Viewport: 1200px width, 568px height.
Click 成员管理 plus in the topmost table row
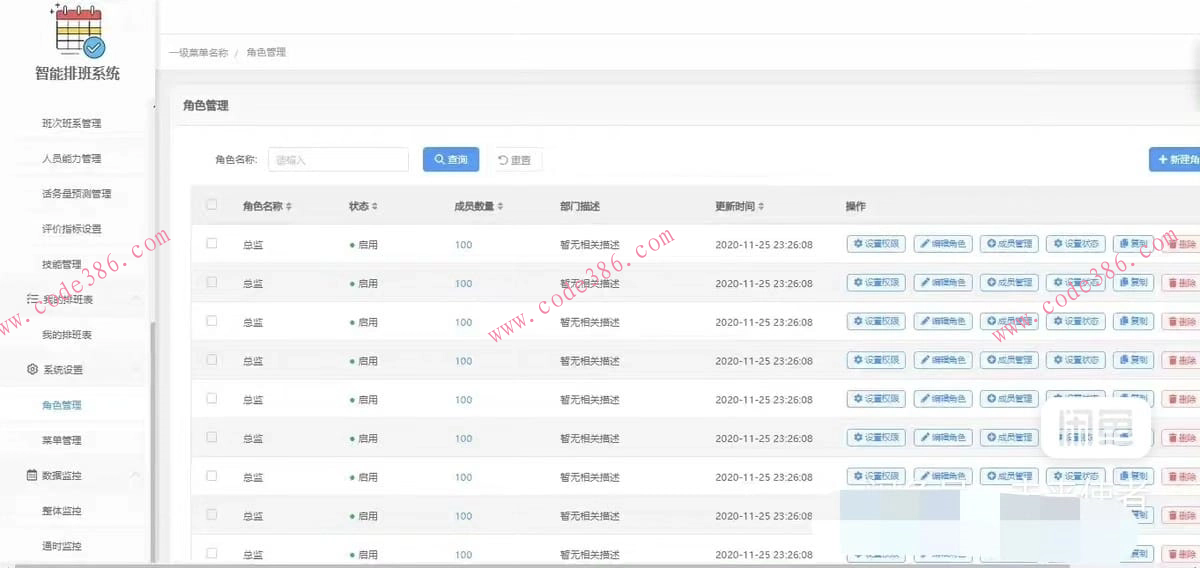click(1009, 244)
